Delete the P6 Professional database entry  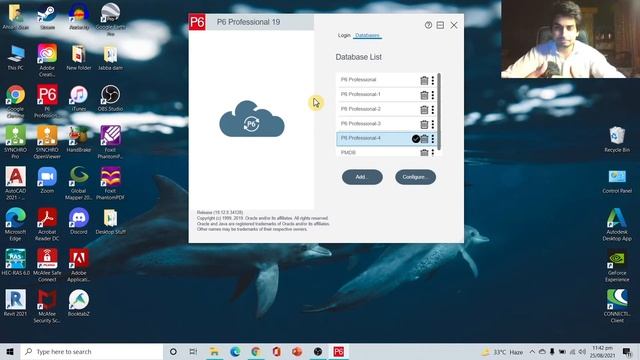[424, 81]
